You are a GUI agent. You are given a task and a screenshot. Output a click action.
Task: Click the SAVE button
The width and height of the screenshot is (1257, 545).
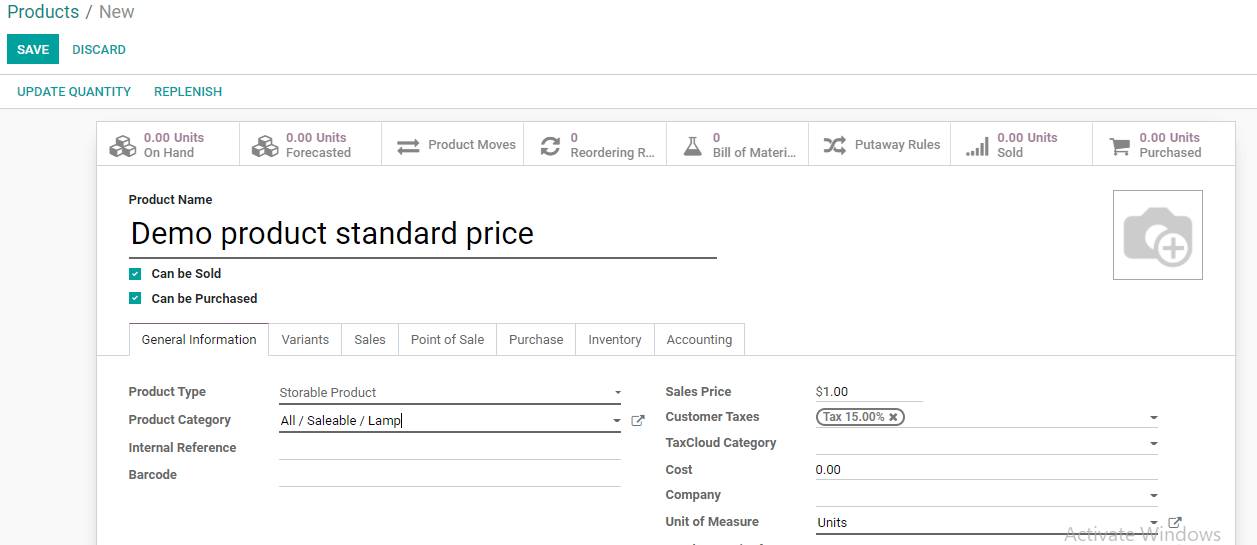point(33,50)
